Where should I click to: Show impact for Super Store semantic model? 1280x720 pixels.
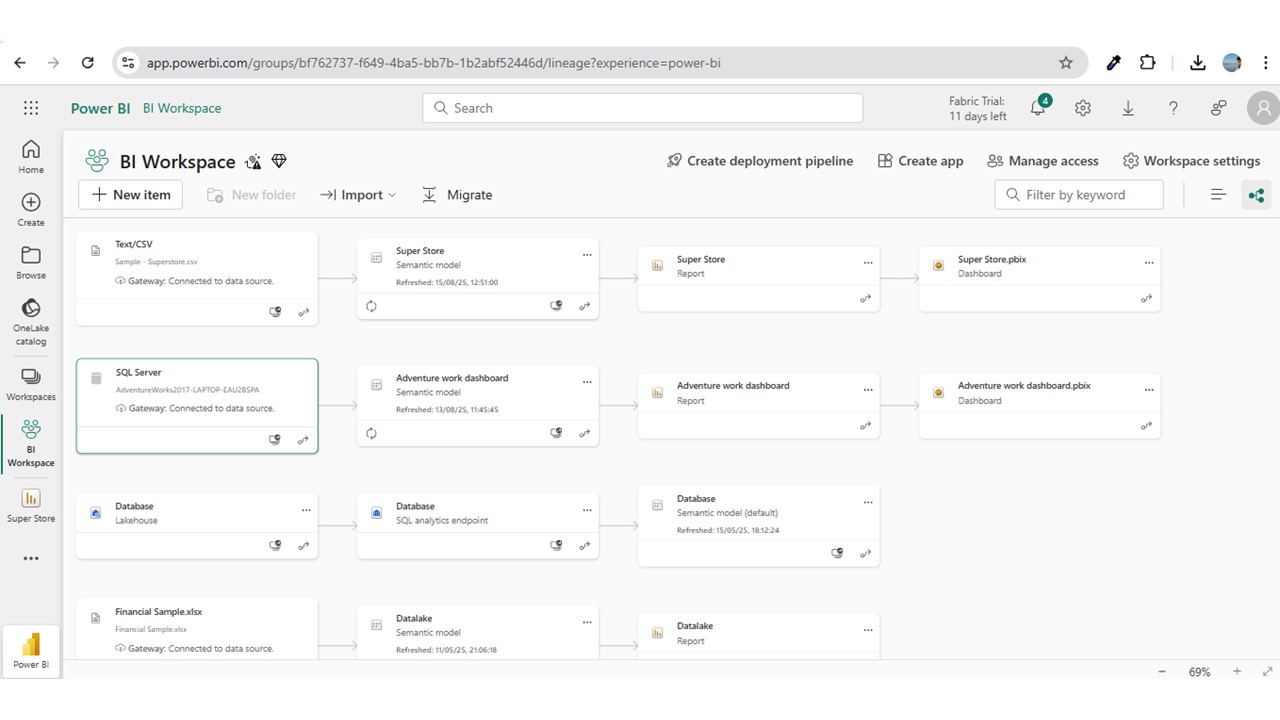tap(557, 306)
